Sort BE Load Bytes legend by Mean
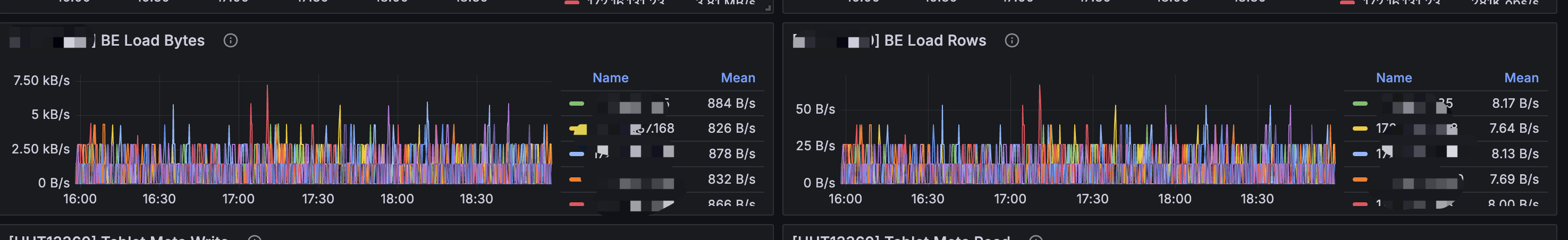1568x240 pixels. 737,78
